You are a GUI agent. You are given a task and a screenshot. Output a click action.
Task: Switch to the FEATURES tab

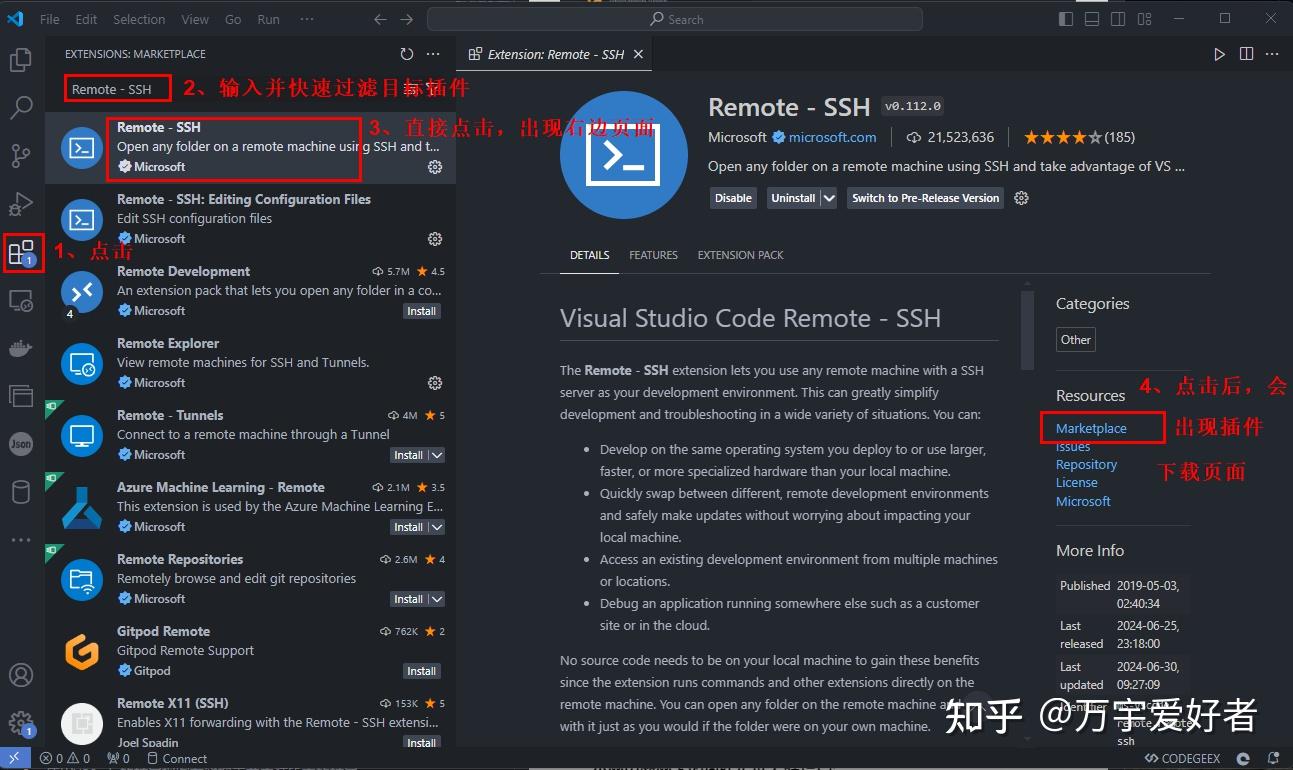[653, 255]
